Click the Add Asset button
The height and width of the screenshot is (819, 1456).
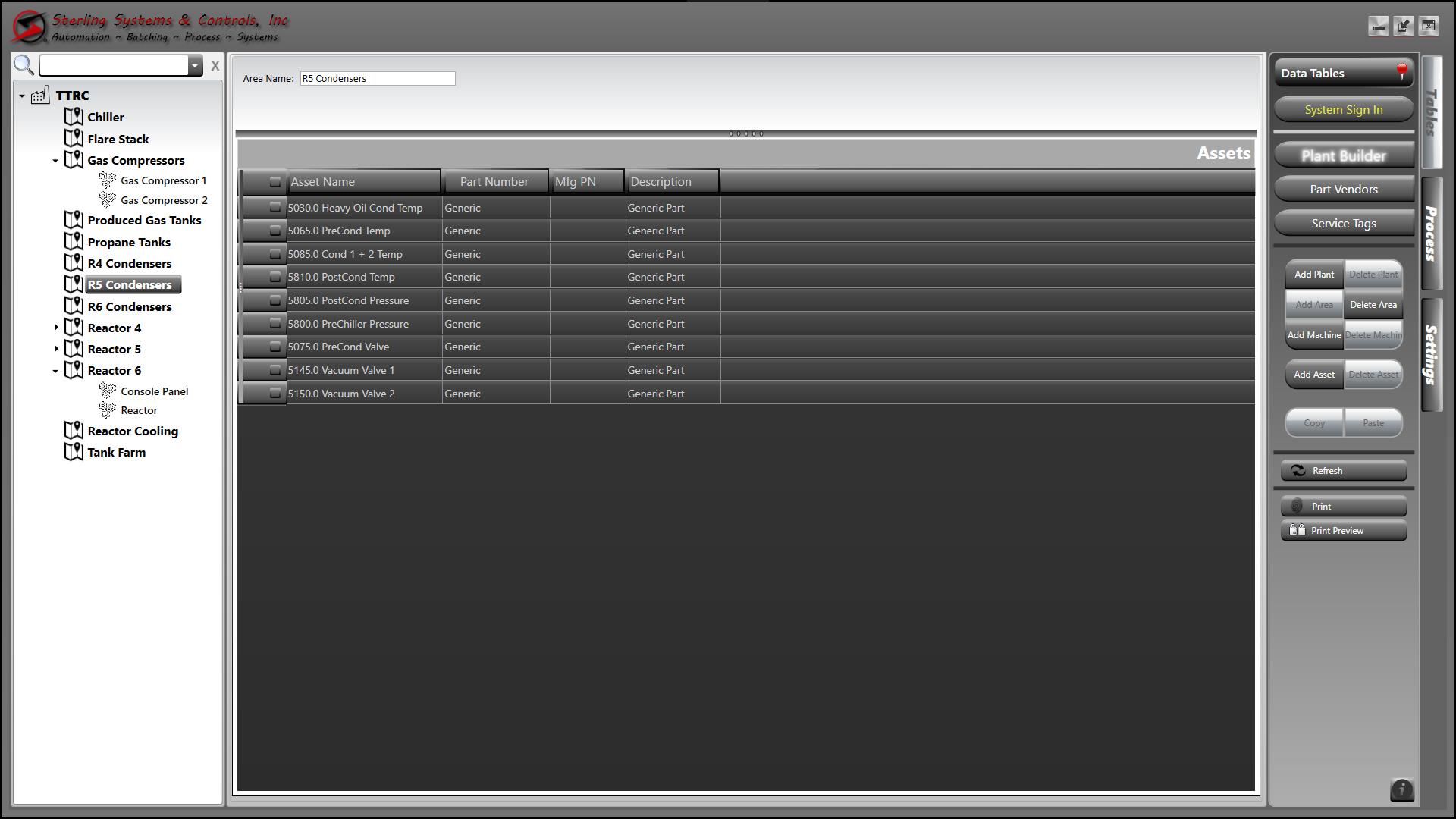[x=1313, y=374]
